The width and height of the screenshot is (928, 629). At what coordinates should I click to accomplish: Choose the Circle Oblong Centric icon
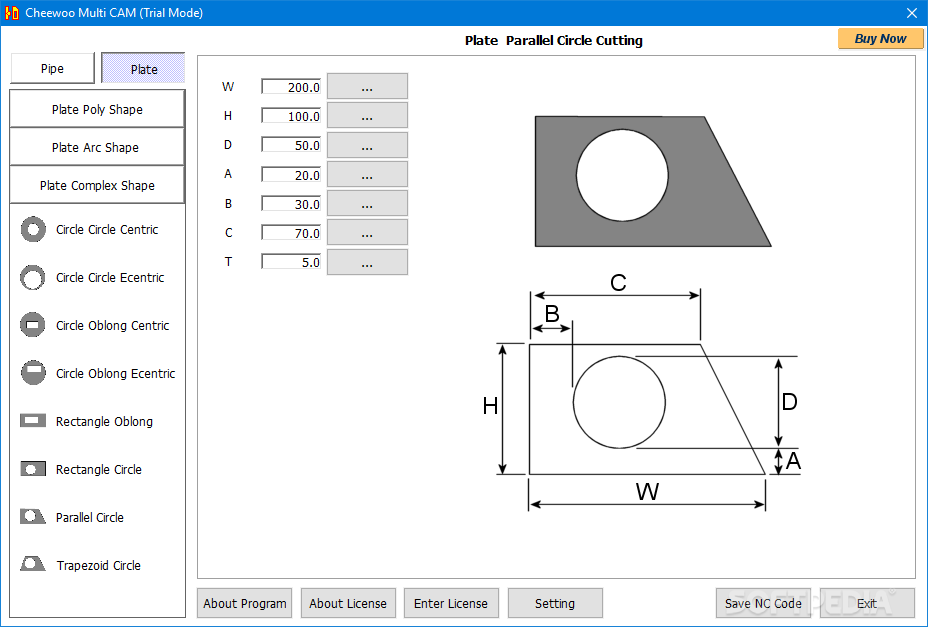(x=33, y=325)
